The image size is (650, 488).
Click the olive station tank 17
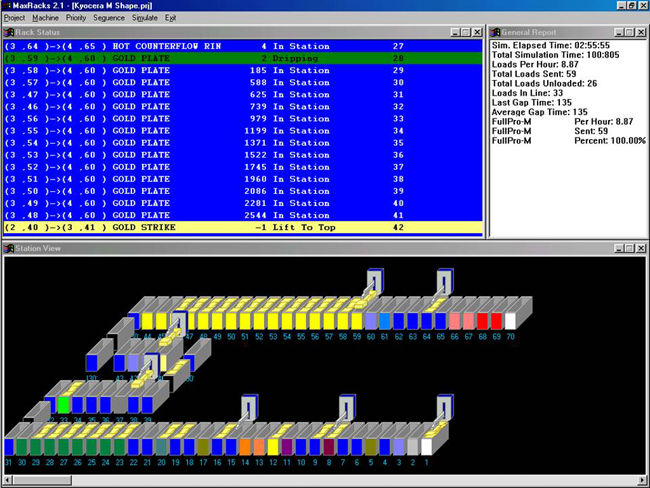(203, 447)
